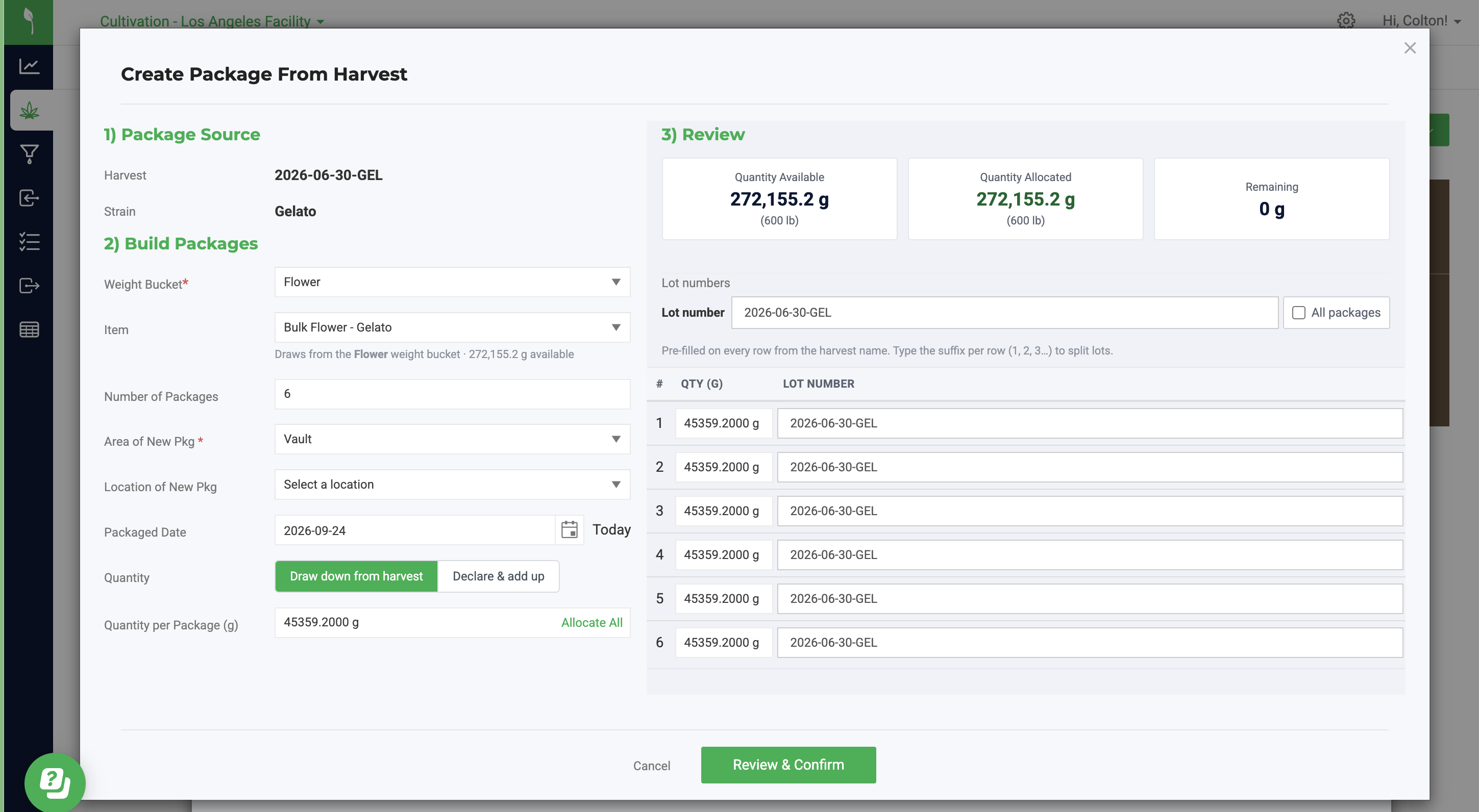The height and width of the screenshot is (812, 1479).
Task: Click the Review section heading
Action: pos(703,135)
